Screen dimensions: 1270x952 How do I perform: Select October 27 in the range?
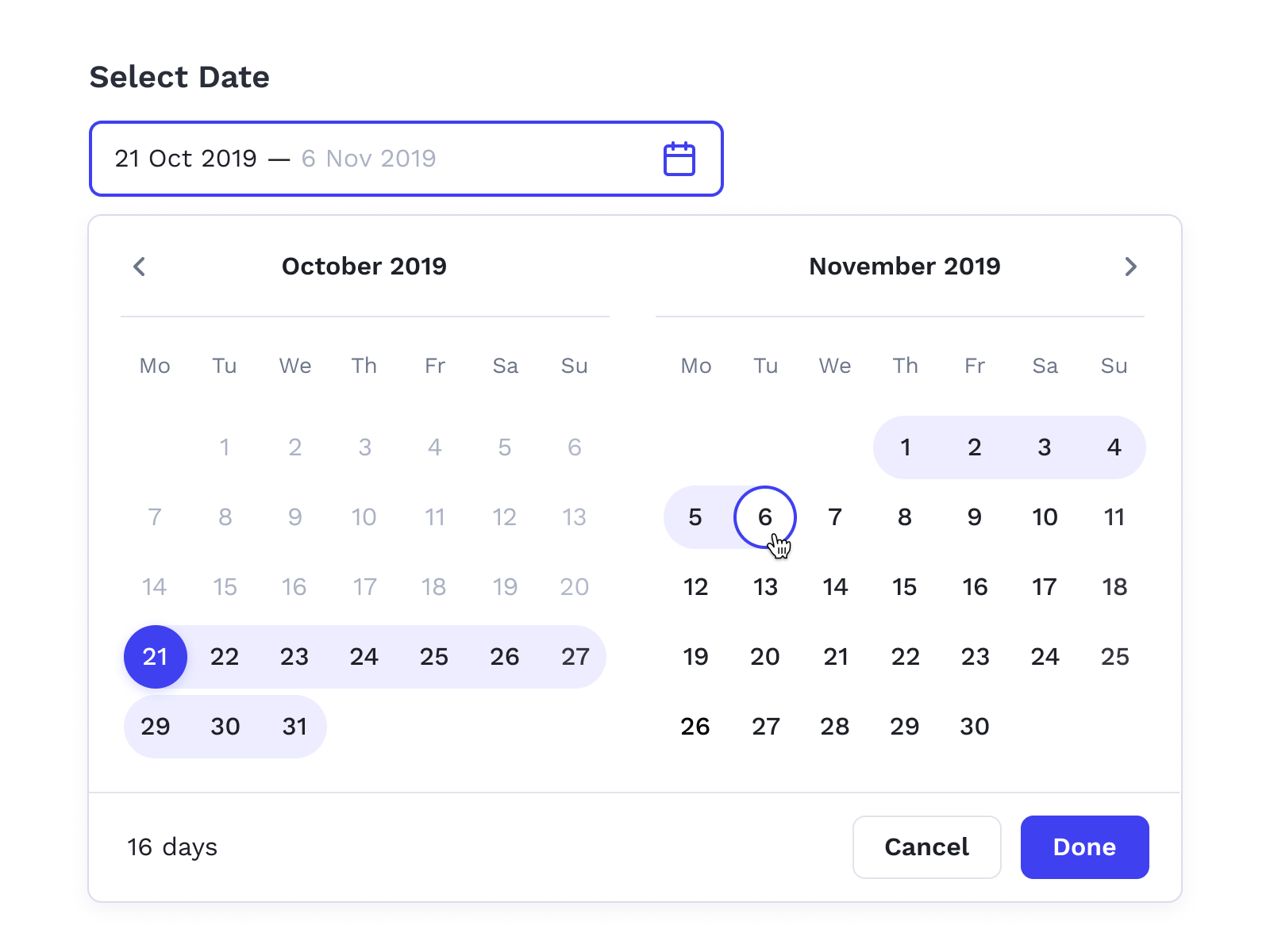575,656
